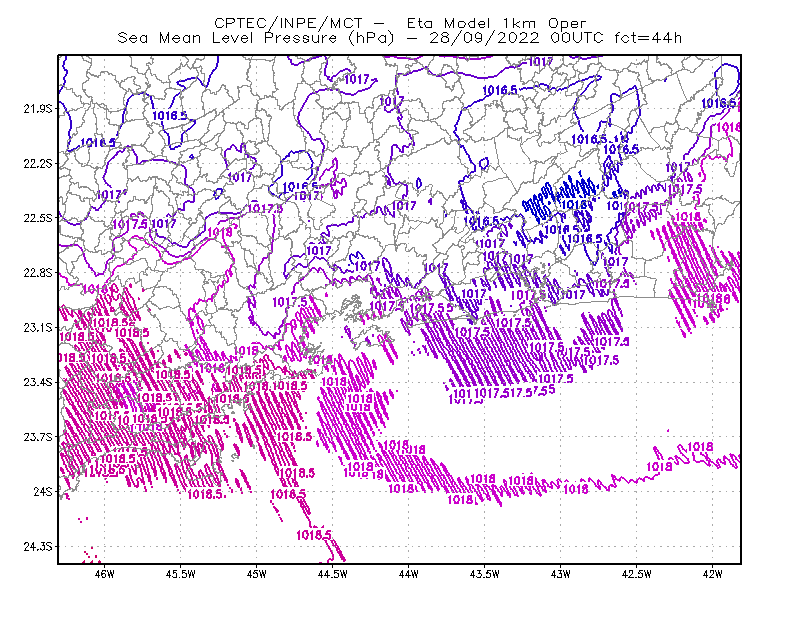Click the 'Sea Mean Level Pressure (hPa)' subtitle line

400,38
